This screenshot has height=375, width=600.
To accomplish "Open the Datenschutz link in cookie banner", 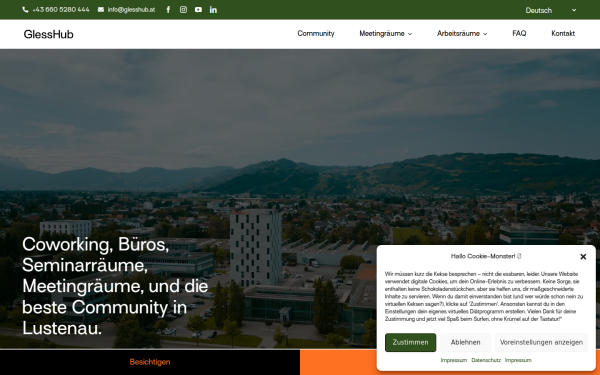I will pyautogui.click(x=486, y=360).
